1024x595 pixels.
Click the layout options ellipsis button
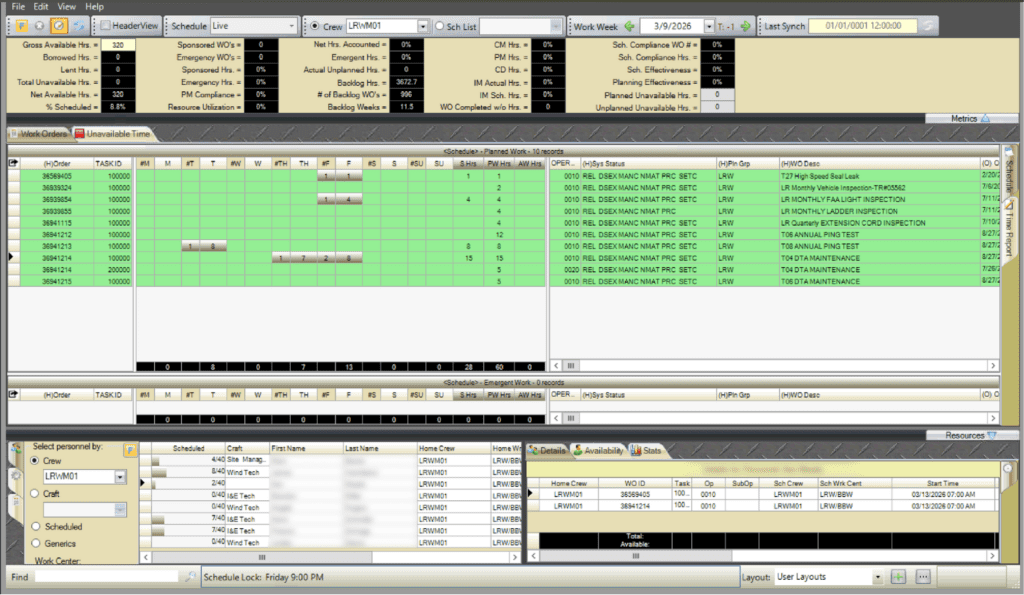[923, 577]
